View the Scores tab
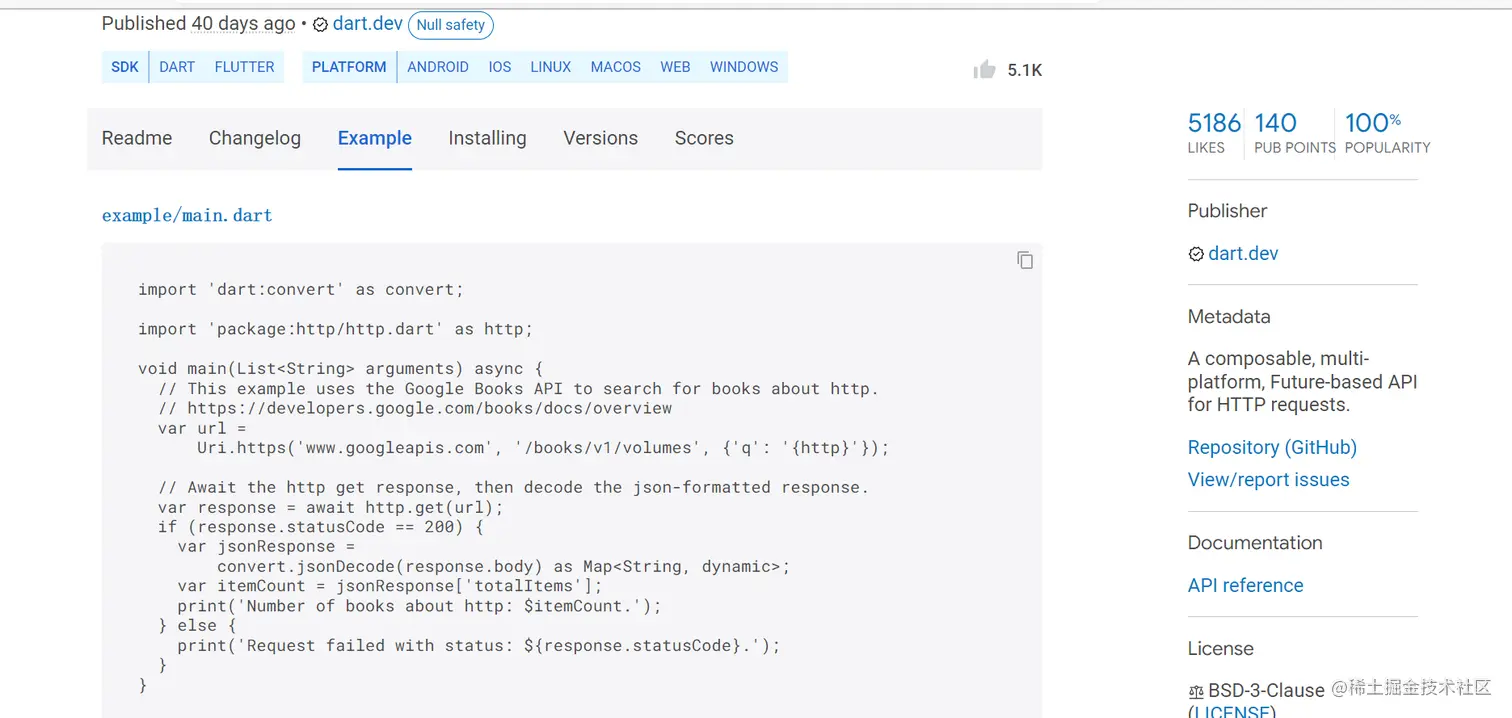The image size is (1512, 718). click(704, 138)
